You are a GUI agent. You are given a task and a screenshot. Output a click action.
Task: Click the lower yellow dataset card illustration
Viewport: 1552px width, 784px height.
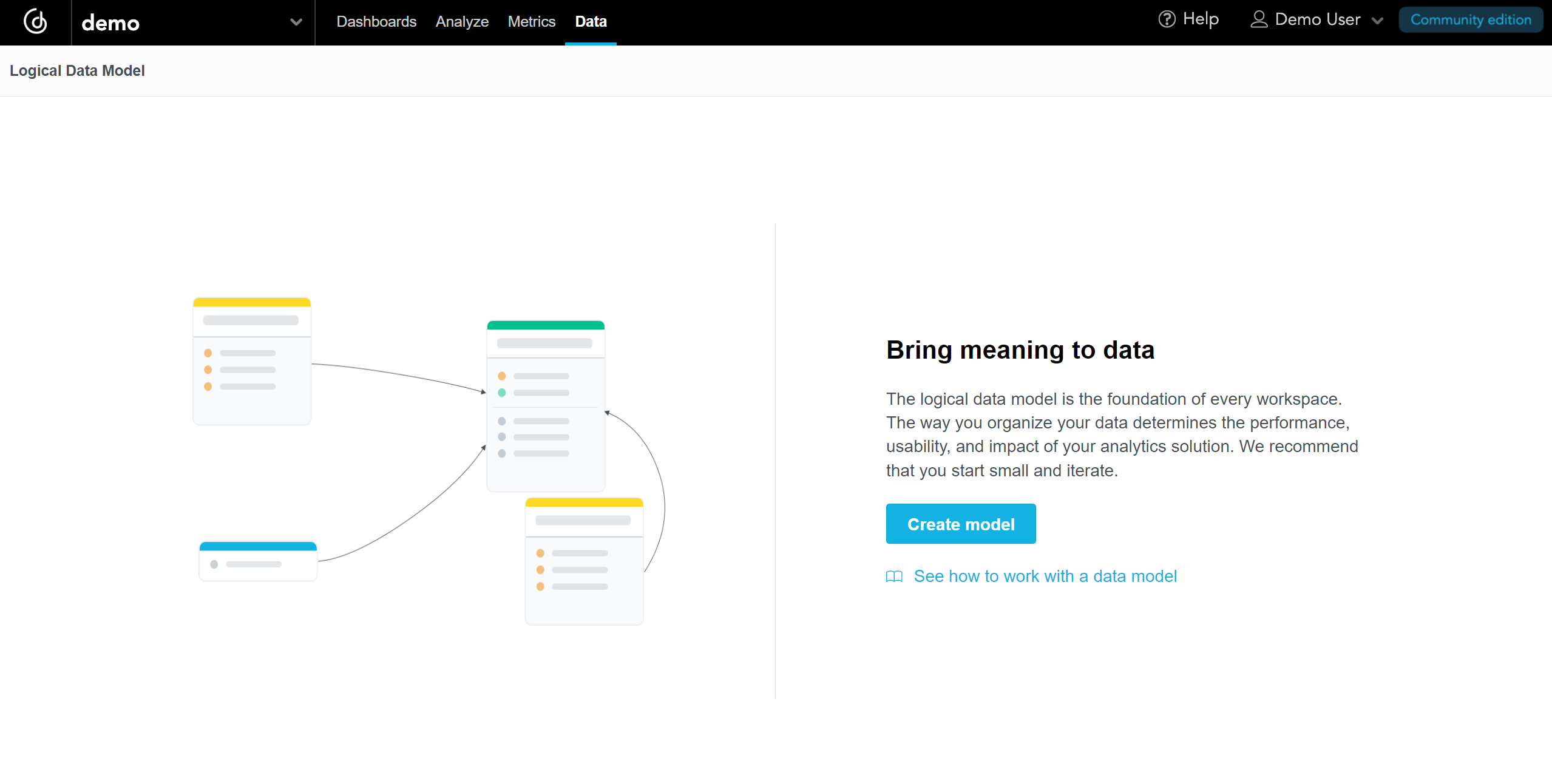584,561
